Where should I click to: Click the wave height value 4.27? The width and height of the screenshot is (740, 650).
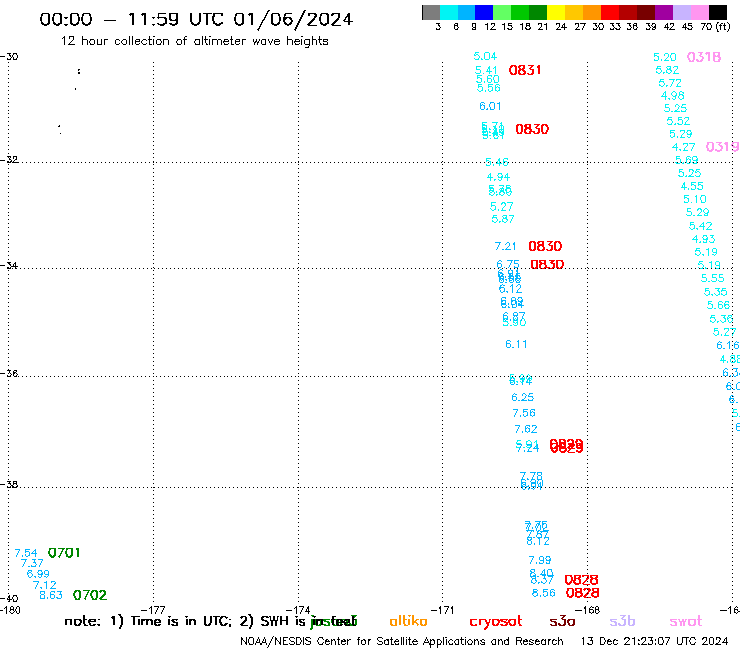tap(683, 147)
